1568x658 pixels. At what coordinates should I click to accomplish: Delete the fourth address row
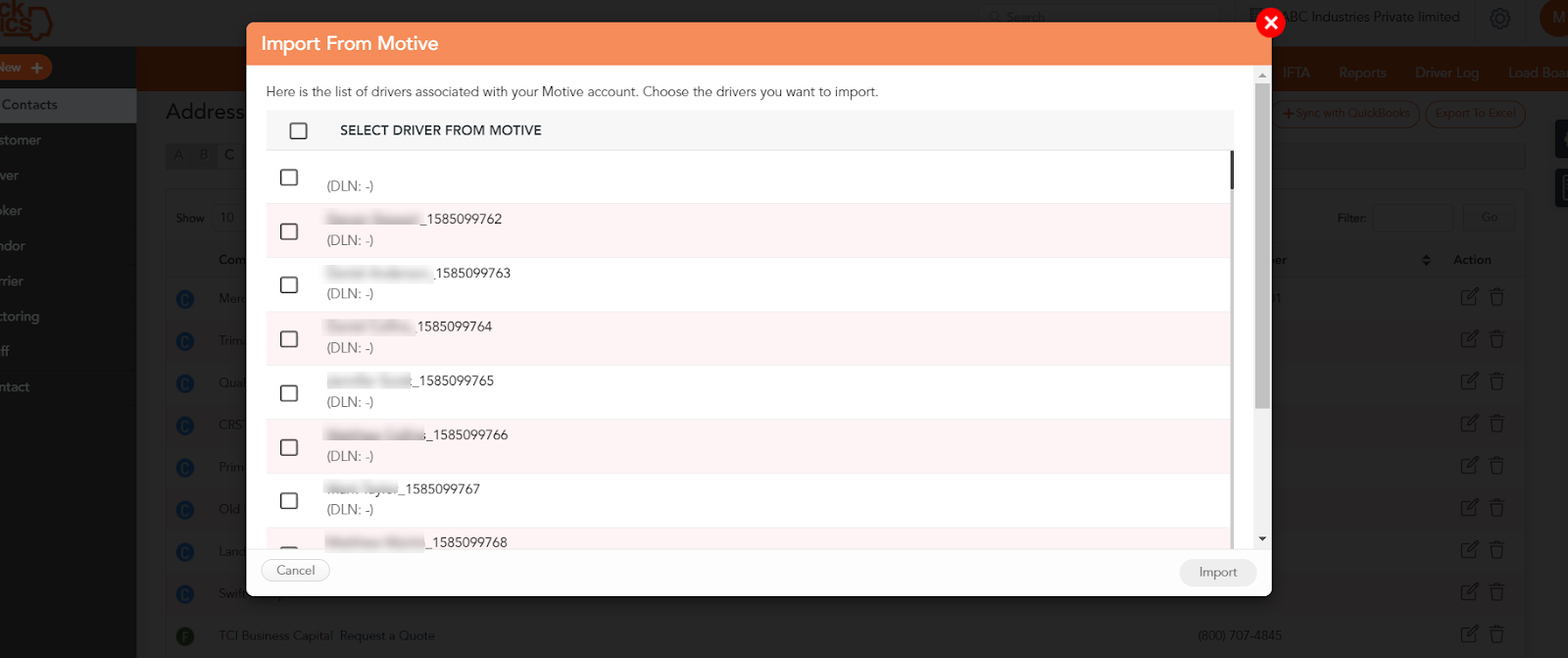click(1496, 424)
